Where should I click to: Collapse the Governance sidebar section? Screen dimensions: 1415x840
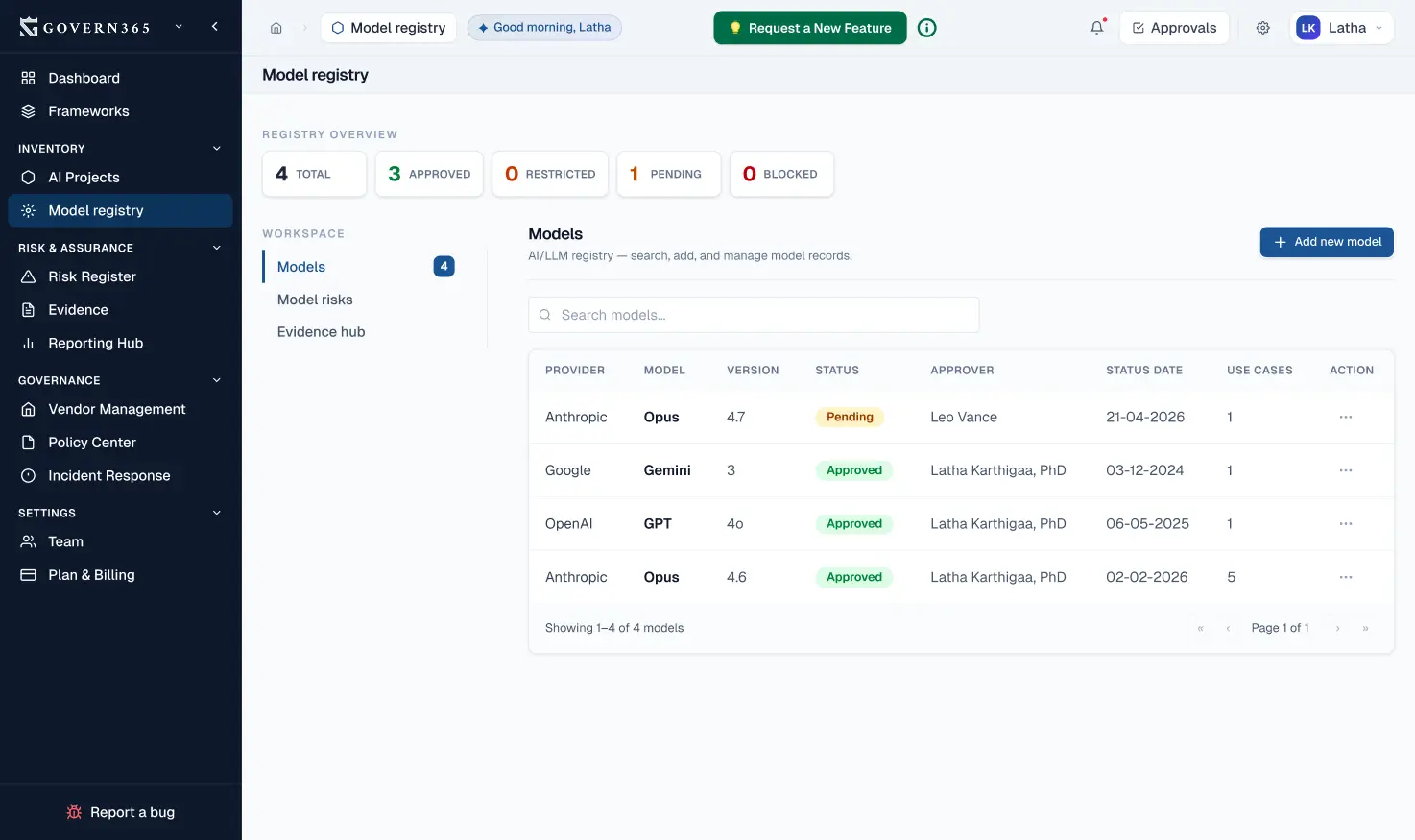216,380
